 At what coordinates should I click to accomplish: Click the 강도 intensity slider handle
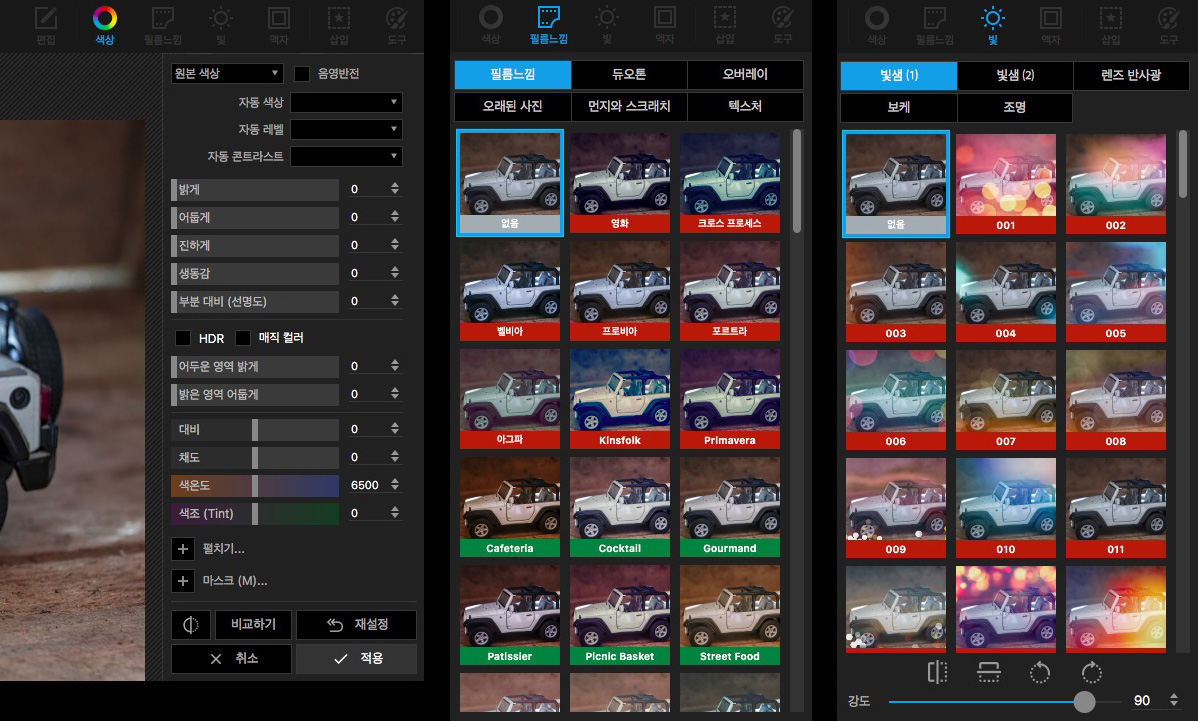click(1084, 700)
